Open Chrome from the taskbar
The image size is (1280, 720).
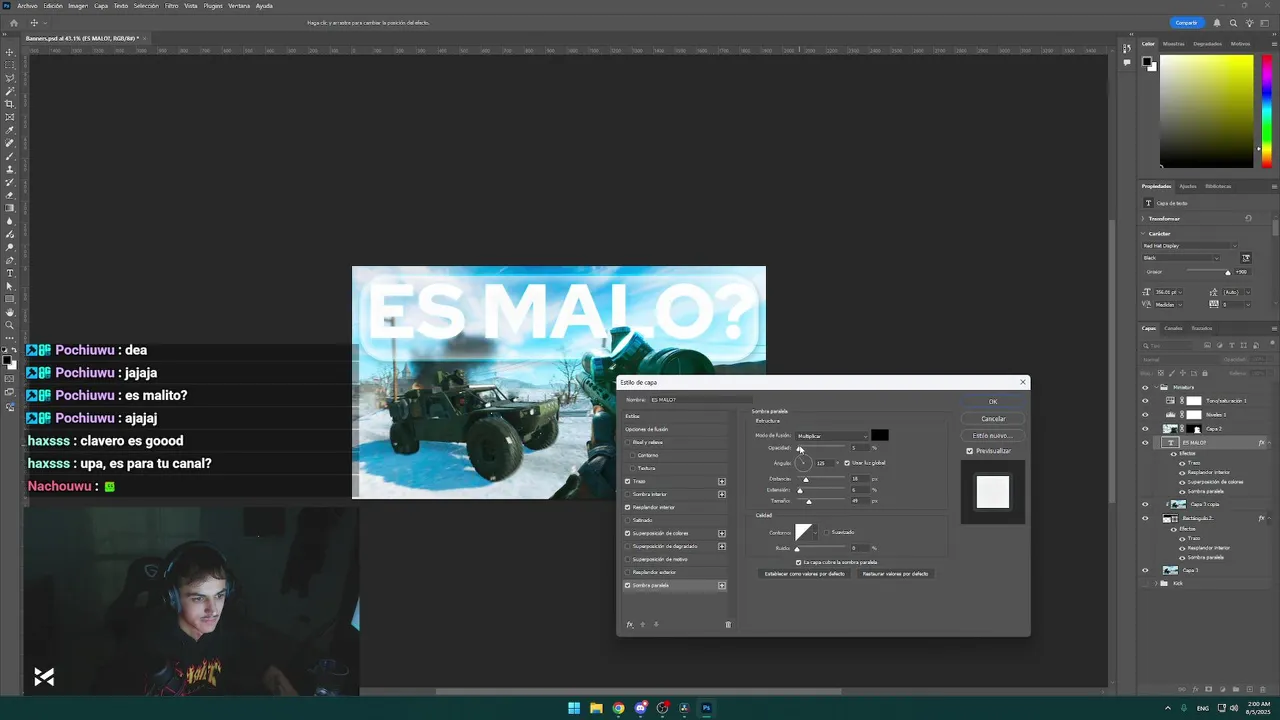(618, 708)
